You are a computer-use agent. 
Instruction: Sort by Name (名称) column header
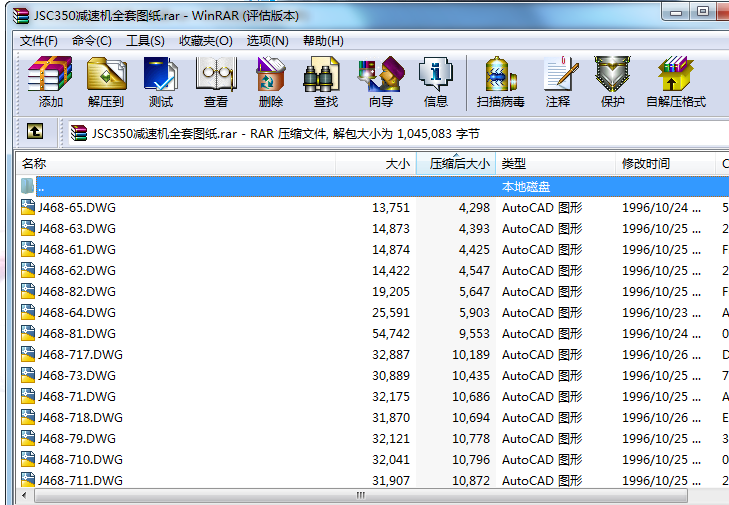coord(176,164)
